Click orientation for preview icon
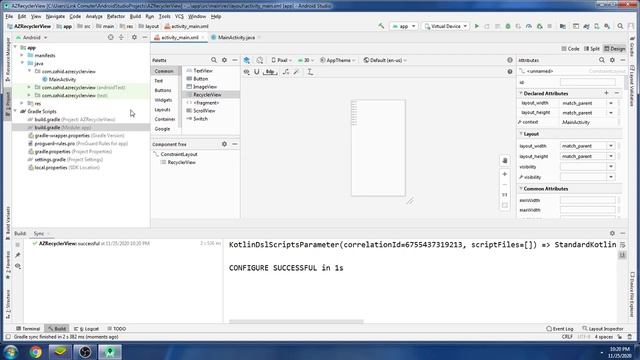 [x=260, y=60]
